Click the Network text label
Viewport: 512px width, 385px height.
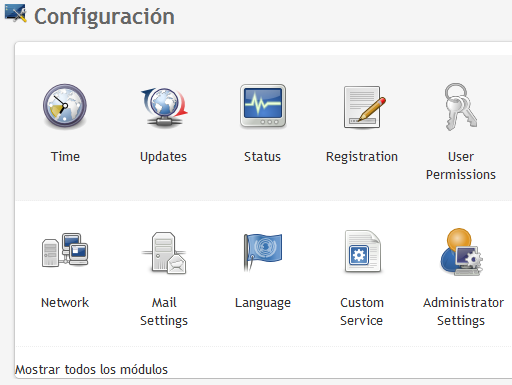pos(65,303)
